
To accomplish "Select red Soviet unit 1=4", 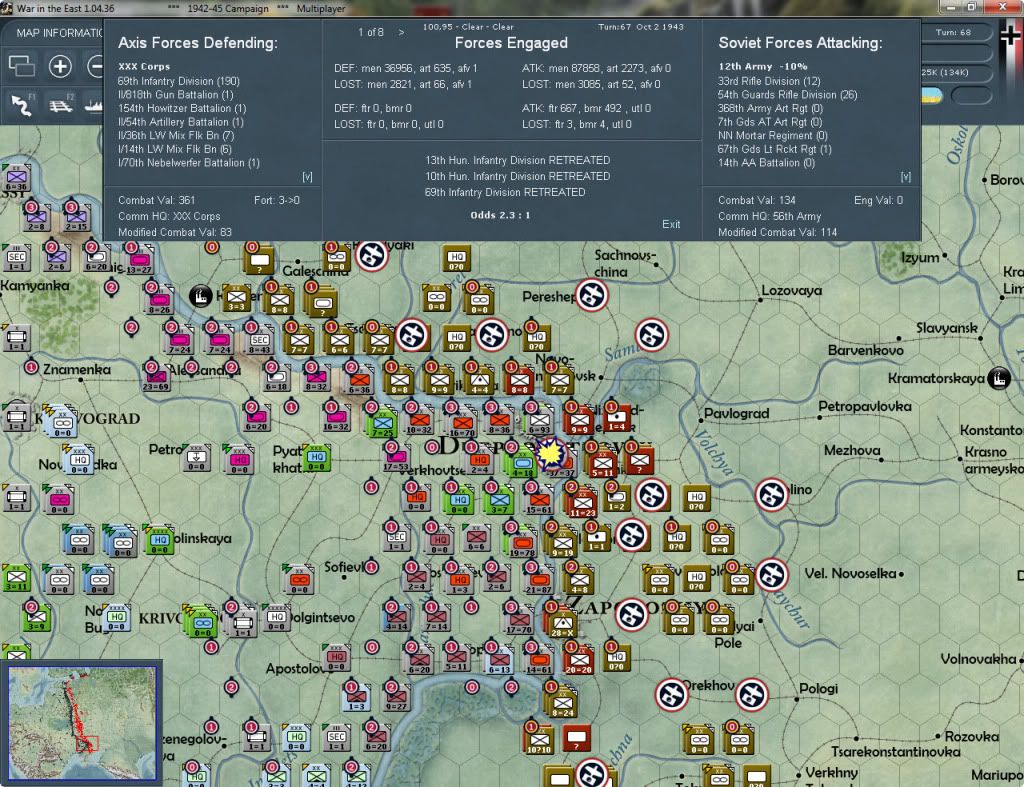I will 616,419.
